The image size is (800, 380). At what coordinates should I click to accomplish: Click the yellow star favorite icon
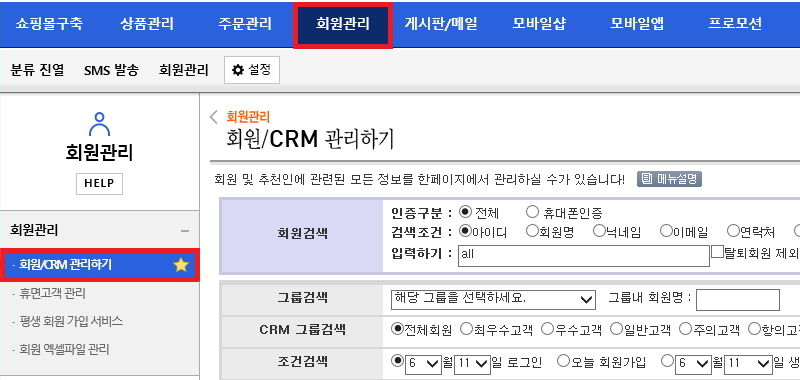click(x=181, y=265)
